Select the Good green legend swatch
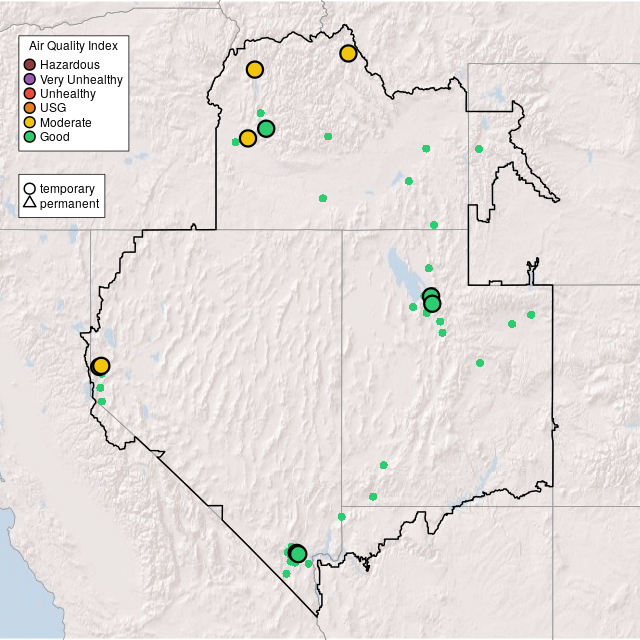 click(x=31, y=136)
